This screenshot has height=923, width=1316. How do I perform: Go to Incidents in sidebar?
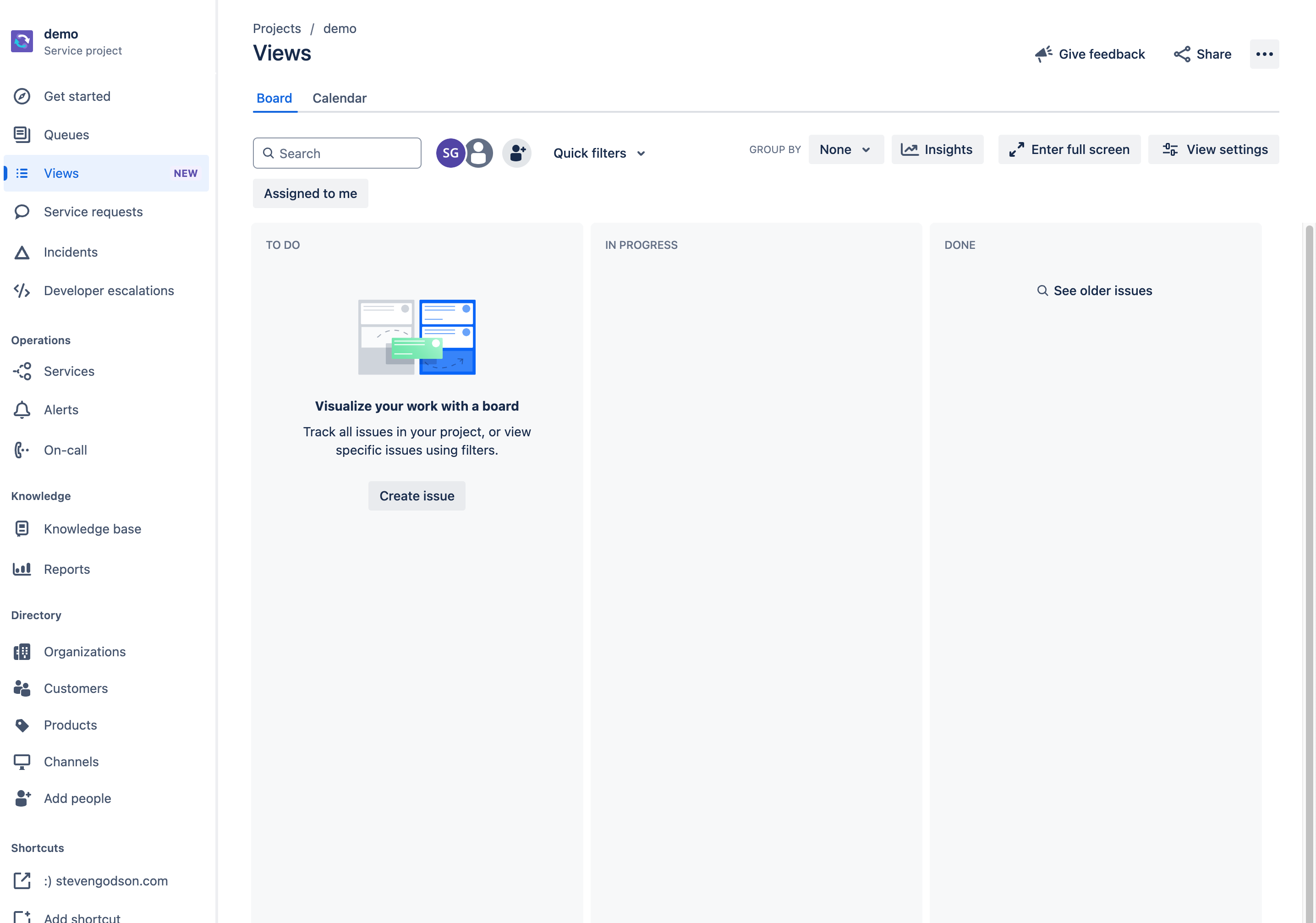tap(106, 252)
